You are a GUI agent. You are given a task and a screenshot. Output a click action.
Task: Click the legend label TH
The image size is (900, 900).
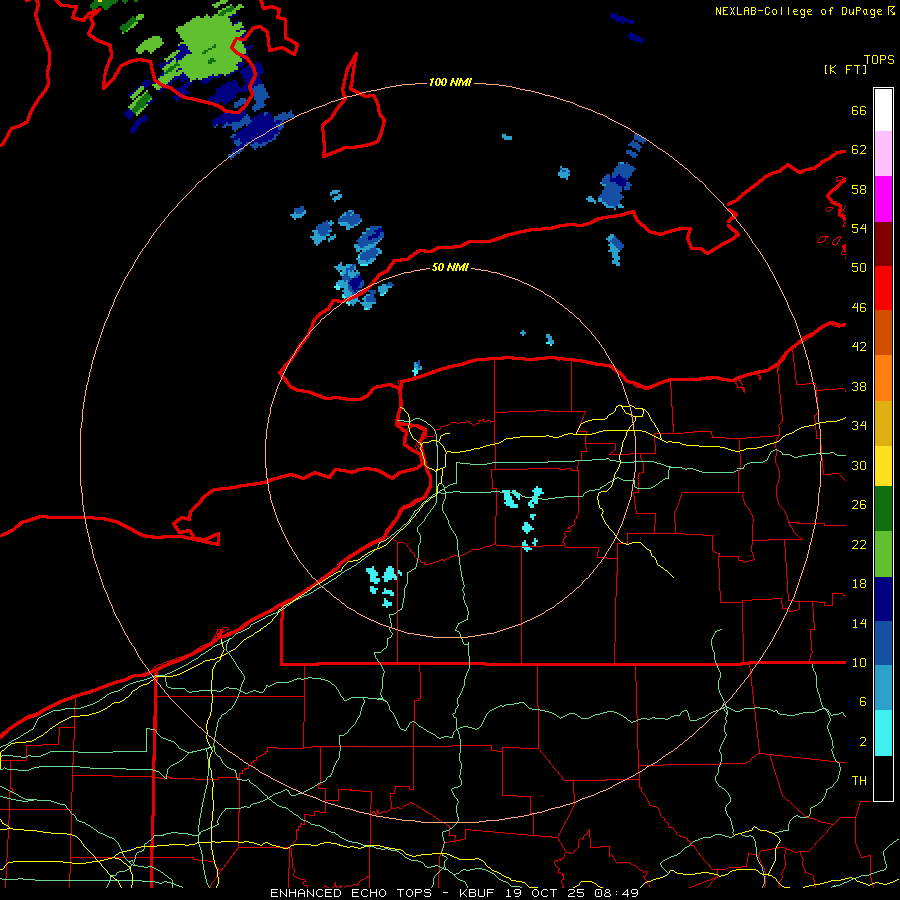pyautogui.click(x=859, y=780)
